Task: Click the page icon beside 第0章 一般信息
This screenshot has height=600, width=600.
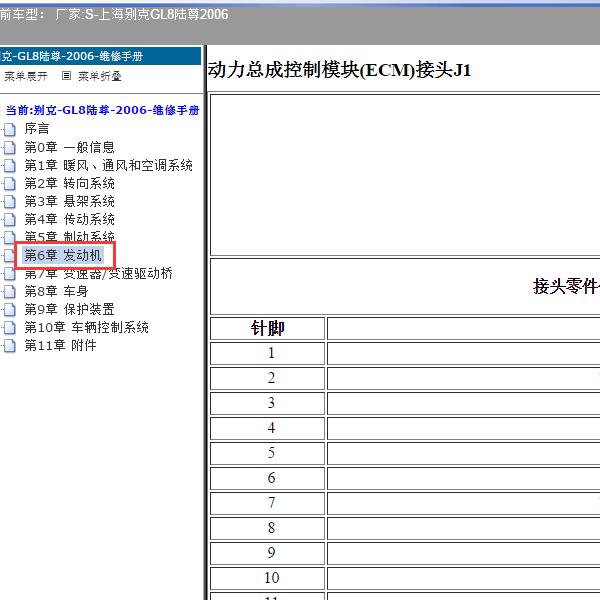Action: [x=10, y=147]
